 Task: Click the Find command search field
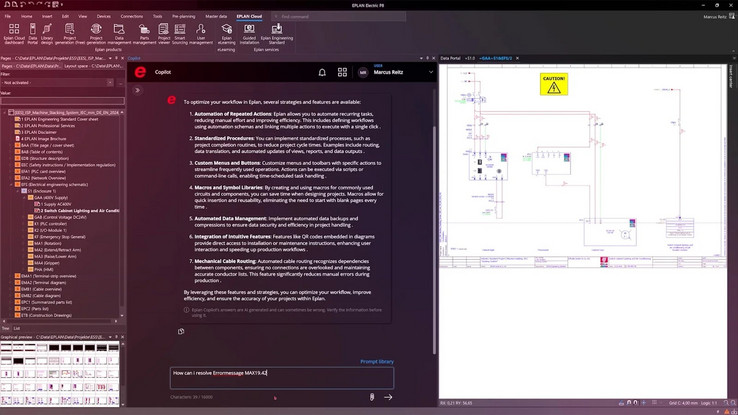click(339, 16)
